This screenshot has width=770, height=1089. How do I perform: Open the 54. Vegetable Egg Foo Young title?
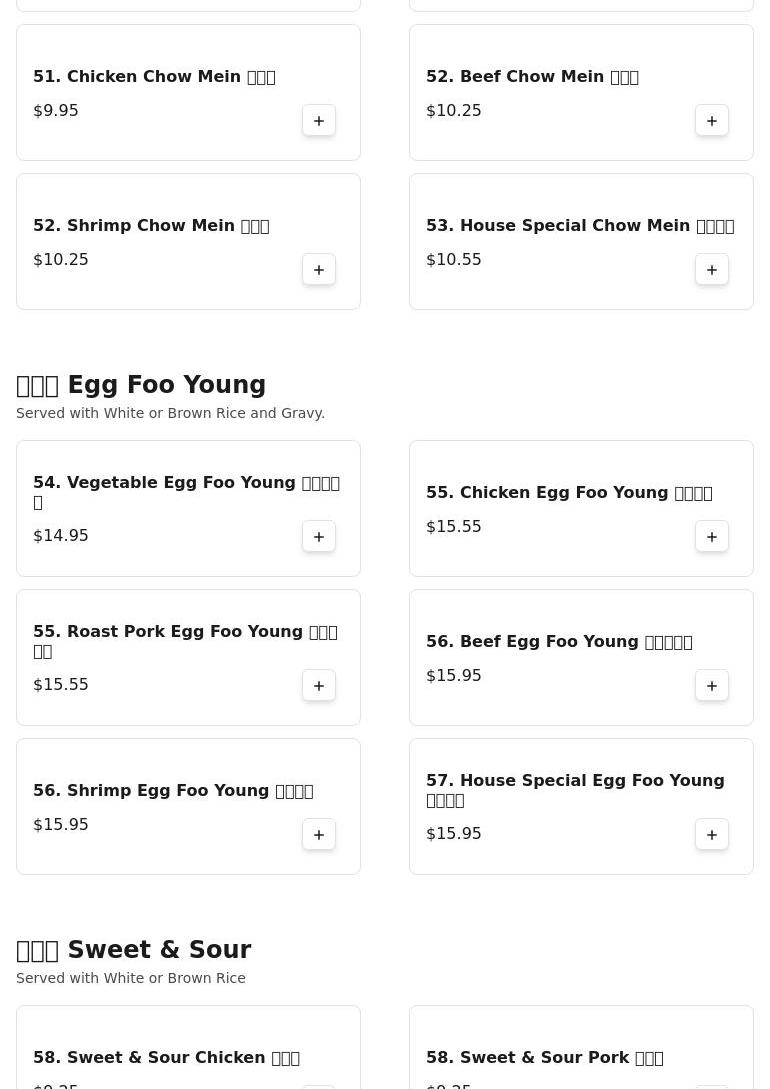(x=186, y=492)
